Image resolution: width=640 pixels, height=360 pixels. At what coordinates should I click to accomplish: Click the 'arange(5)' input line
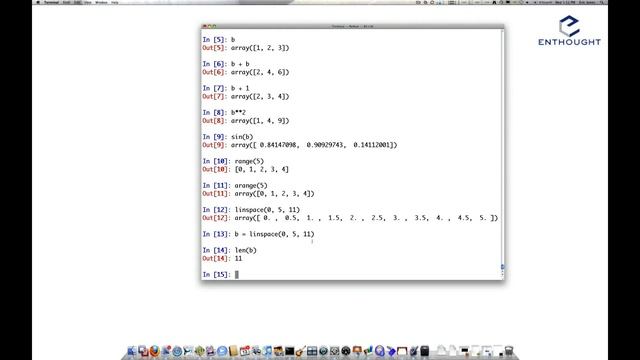coord(251,185)
